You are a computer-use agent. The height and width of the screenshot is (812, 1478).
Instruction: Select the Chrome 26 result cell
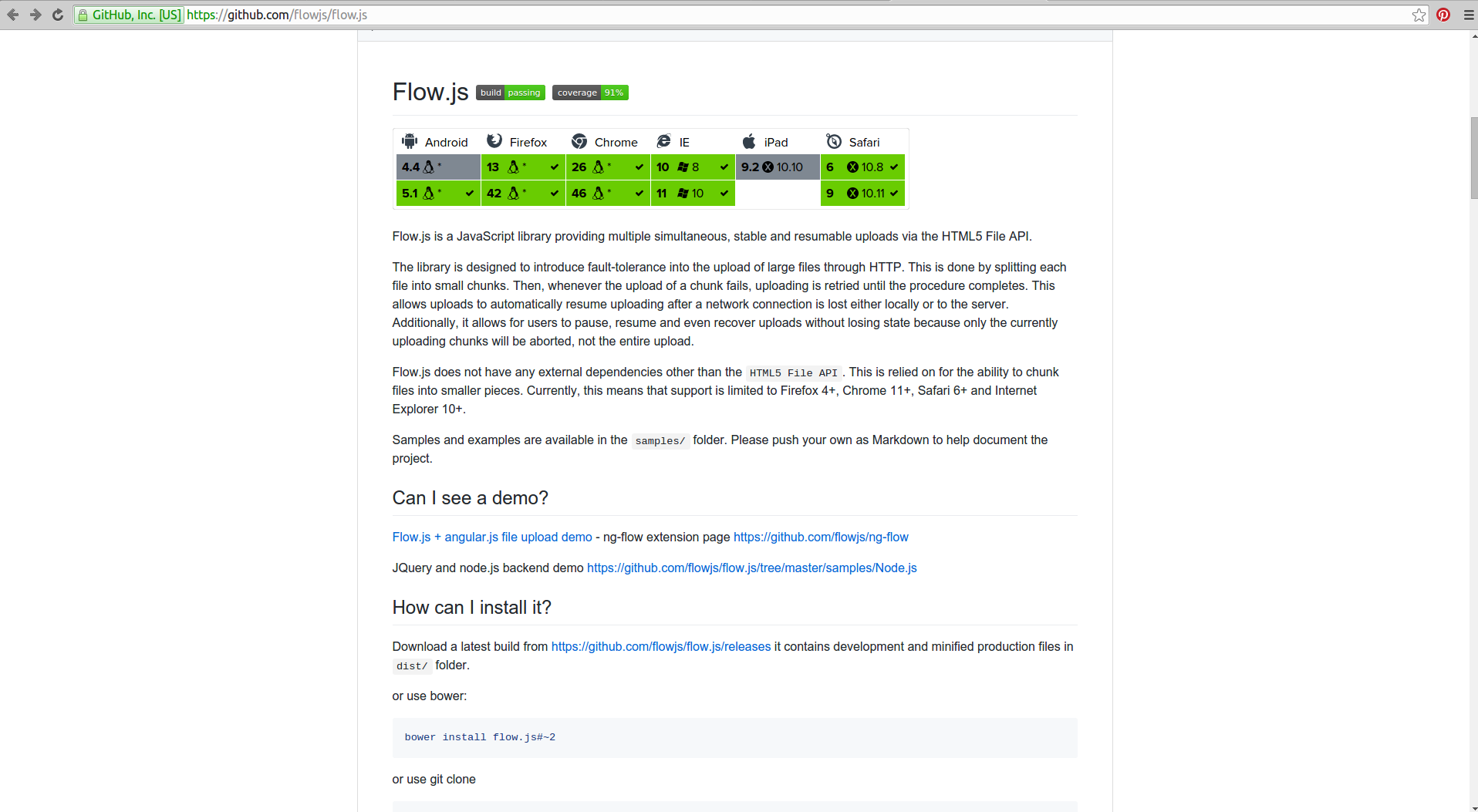pos(608,167)
